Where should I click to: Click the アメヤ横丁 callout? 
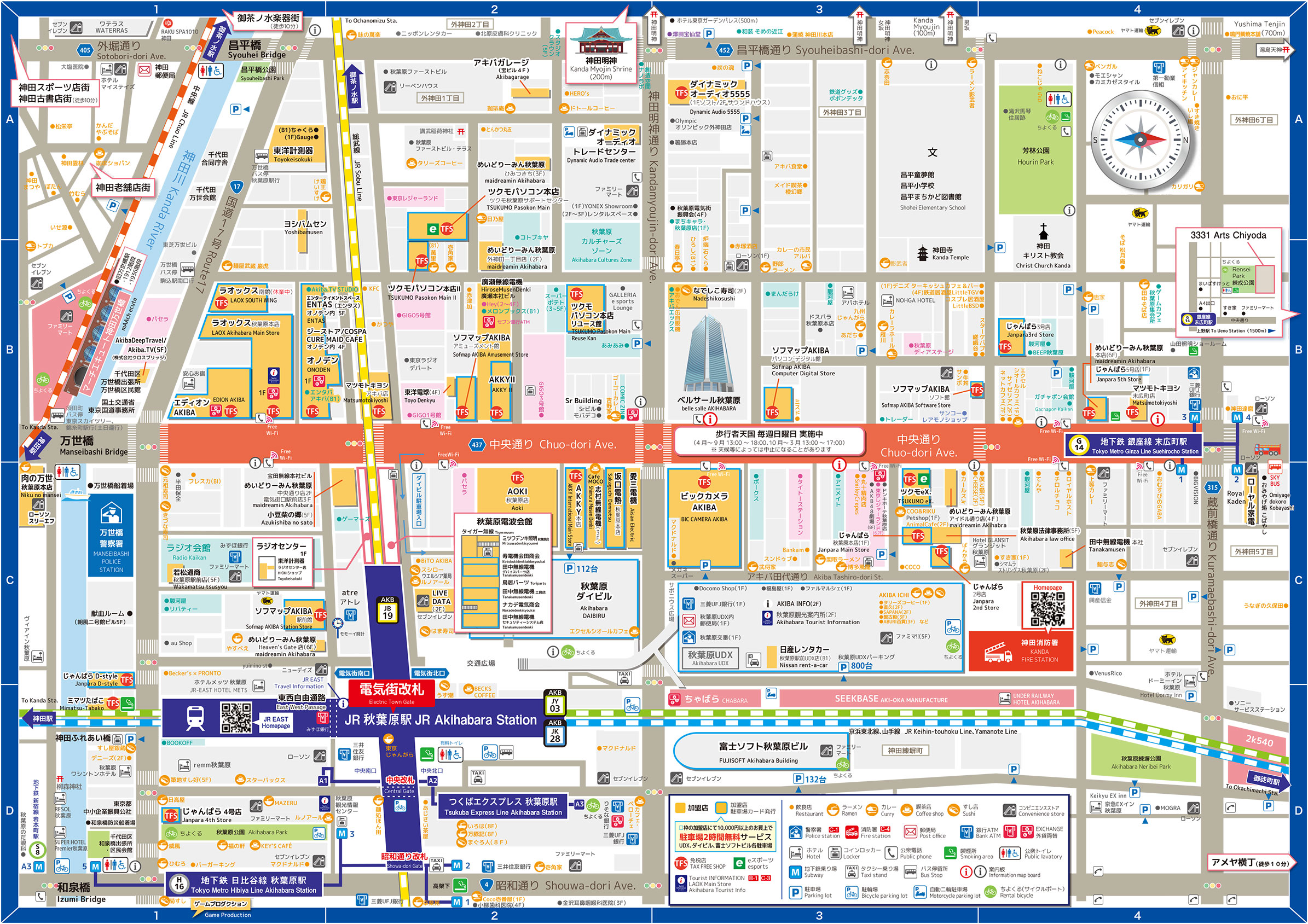pyautogui.click(x=1250, y=863)
